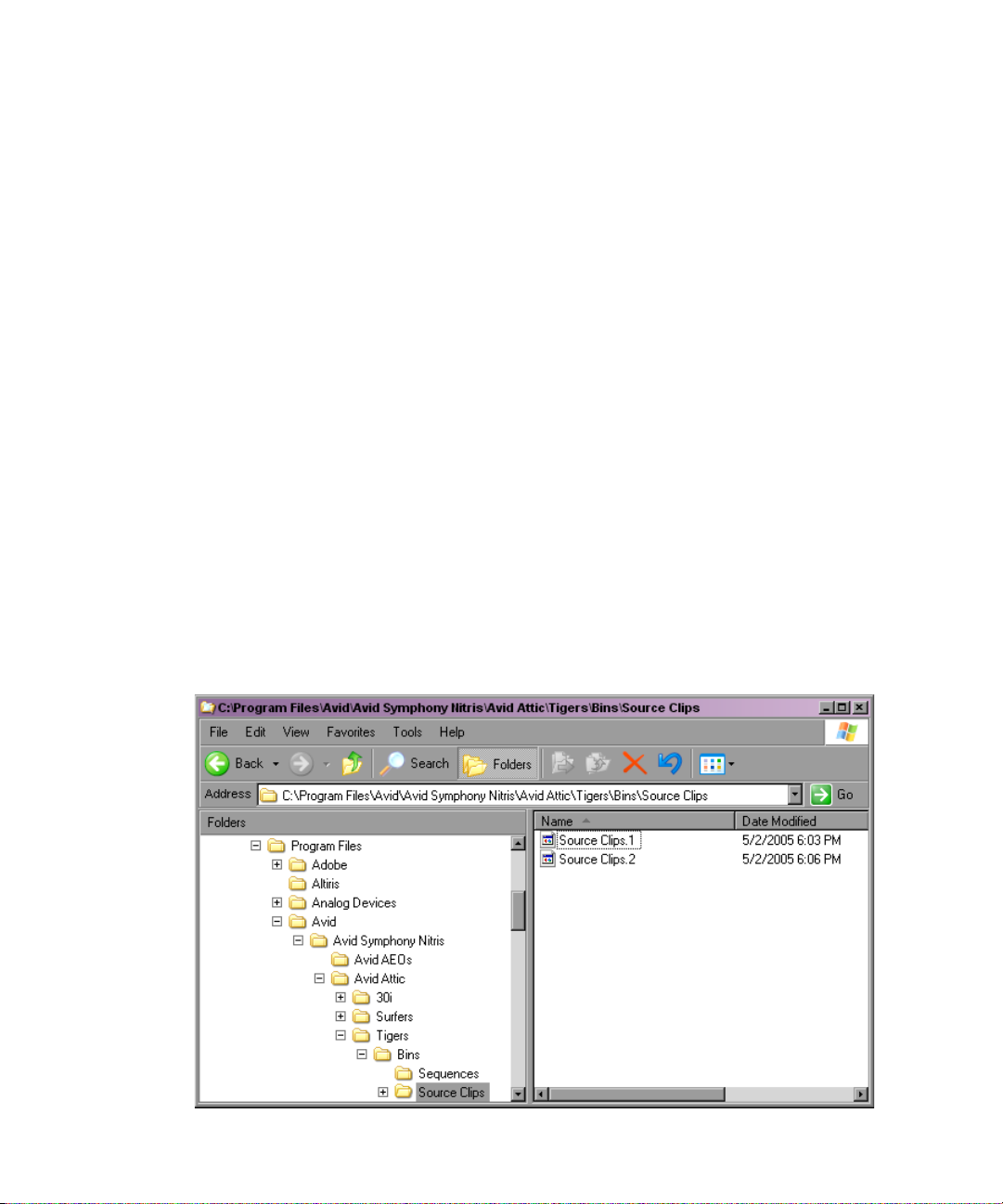Screen dimensions: 1003x1204
Task: Open the File menu
Action: point(219,731)
